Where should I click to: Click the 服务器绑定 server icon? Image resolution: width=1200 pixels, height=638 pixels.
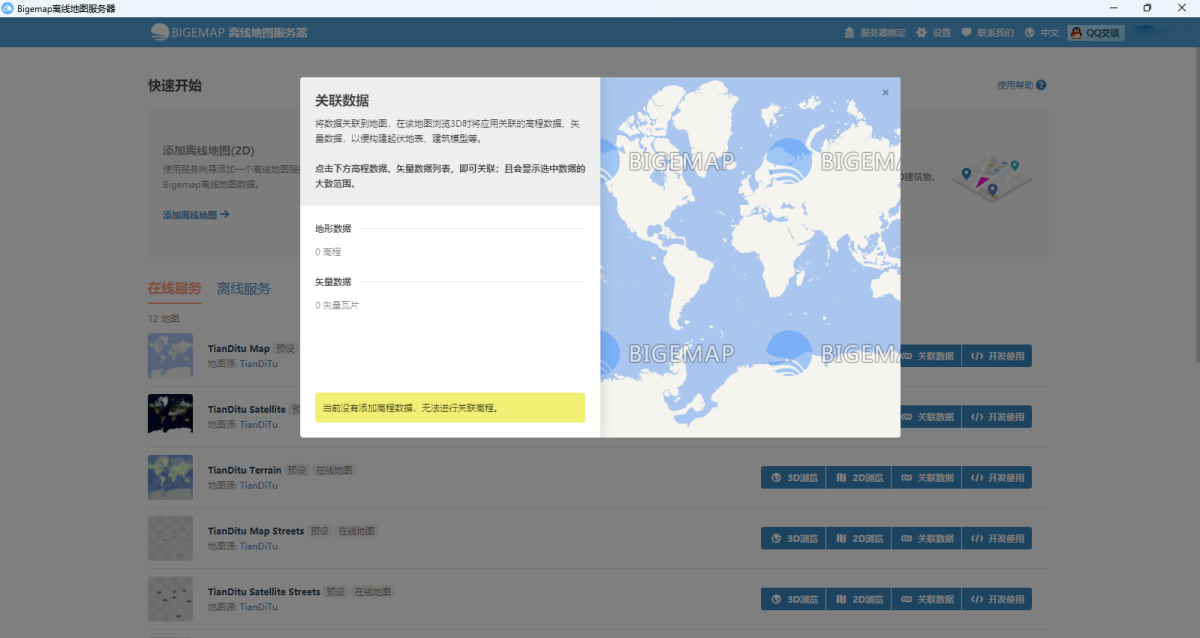[849, 33]
